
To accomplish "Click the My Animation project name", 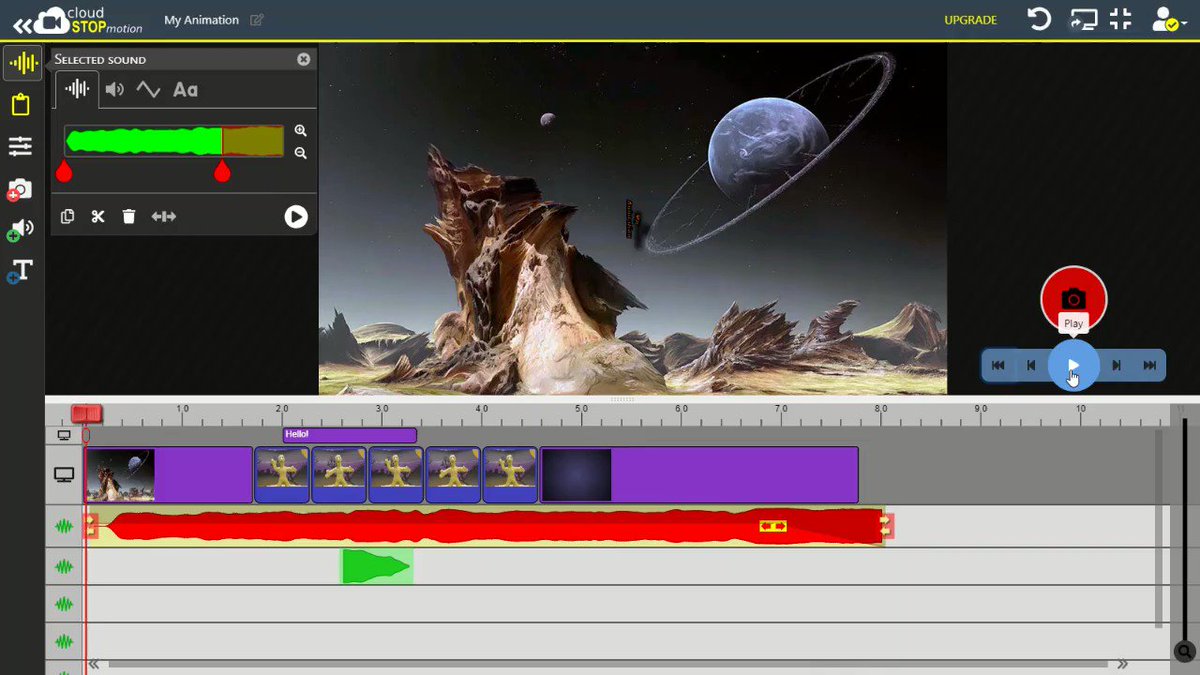I will pos(201,20).
